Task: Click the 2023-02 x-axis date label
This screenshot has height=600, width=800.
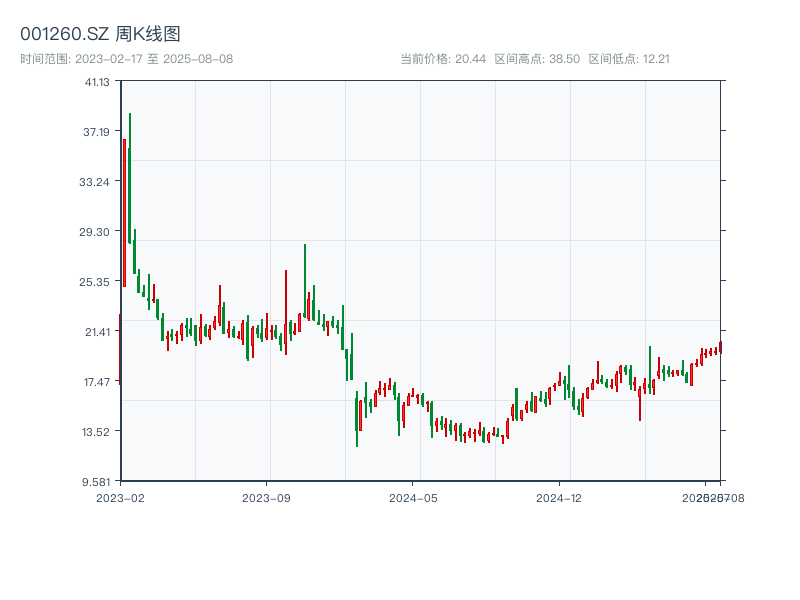Action: coord(120,497)
